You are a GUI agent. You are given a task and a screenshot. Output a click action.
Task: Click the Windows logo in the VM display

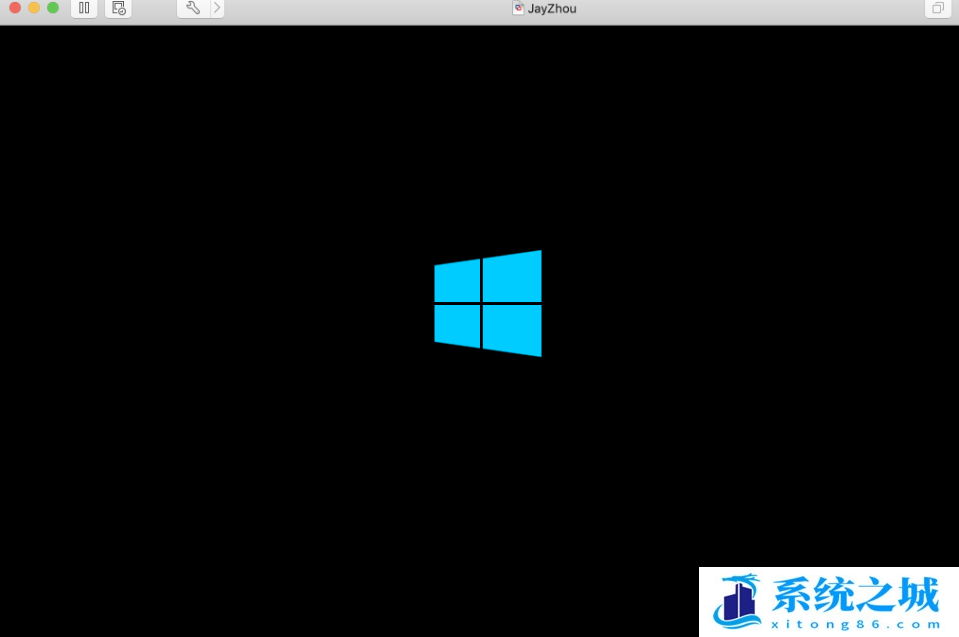point(488,303)
